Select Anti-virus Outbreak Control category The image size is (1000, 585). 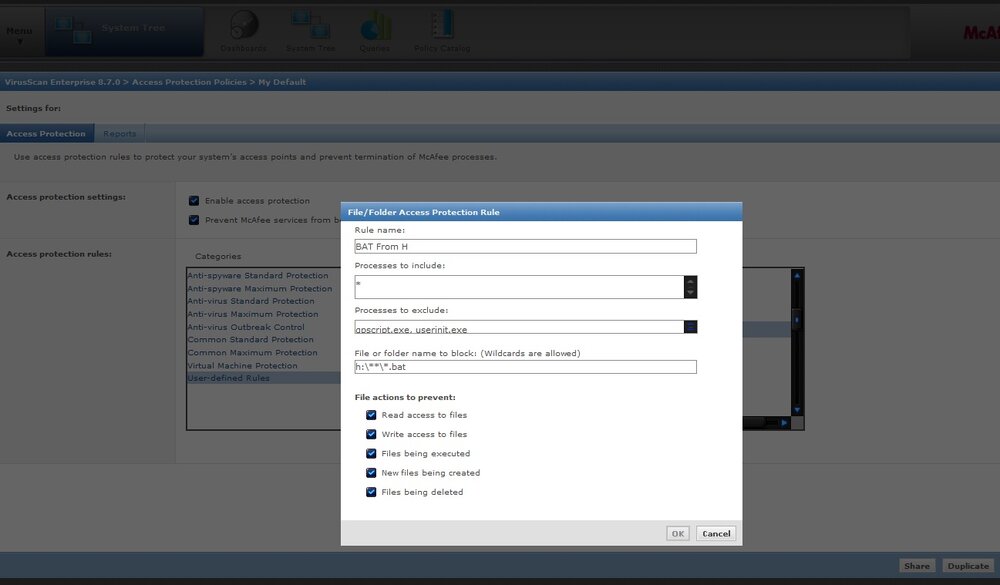246,327
